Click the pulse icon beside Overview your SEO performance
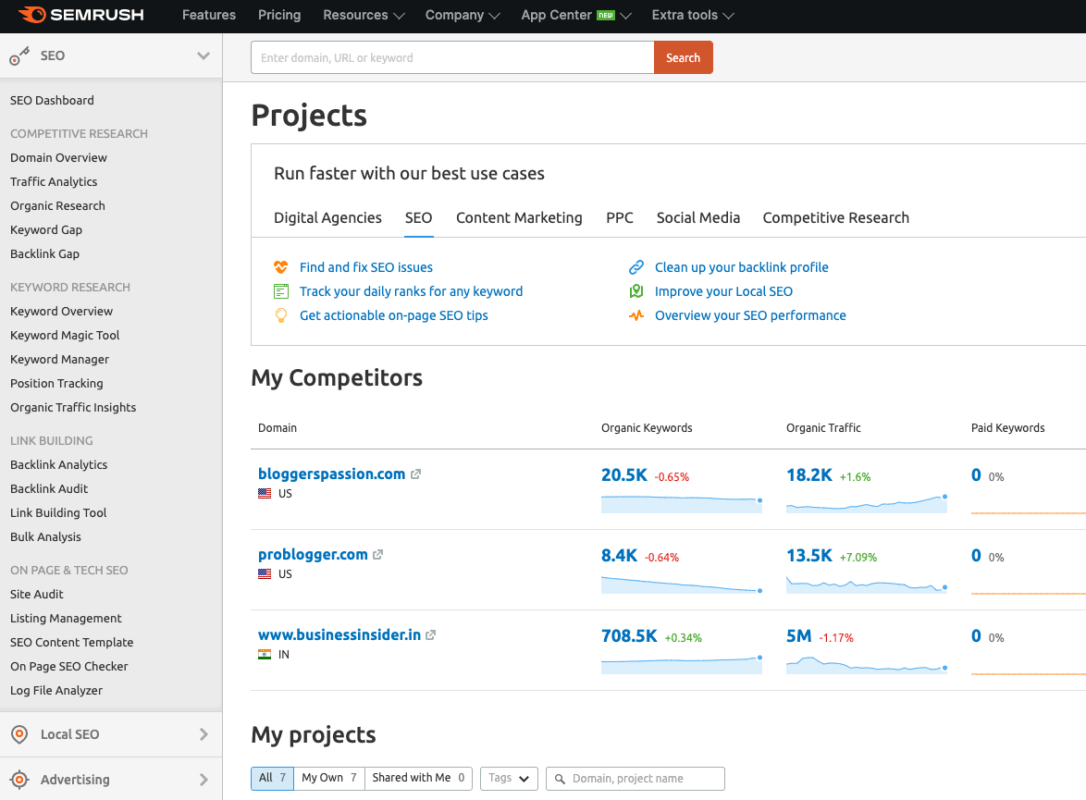 tap(636, 316)
